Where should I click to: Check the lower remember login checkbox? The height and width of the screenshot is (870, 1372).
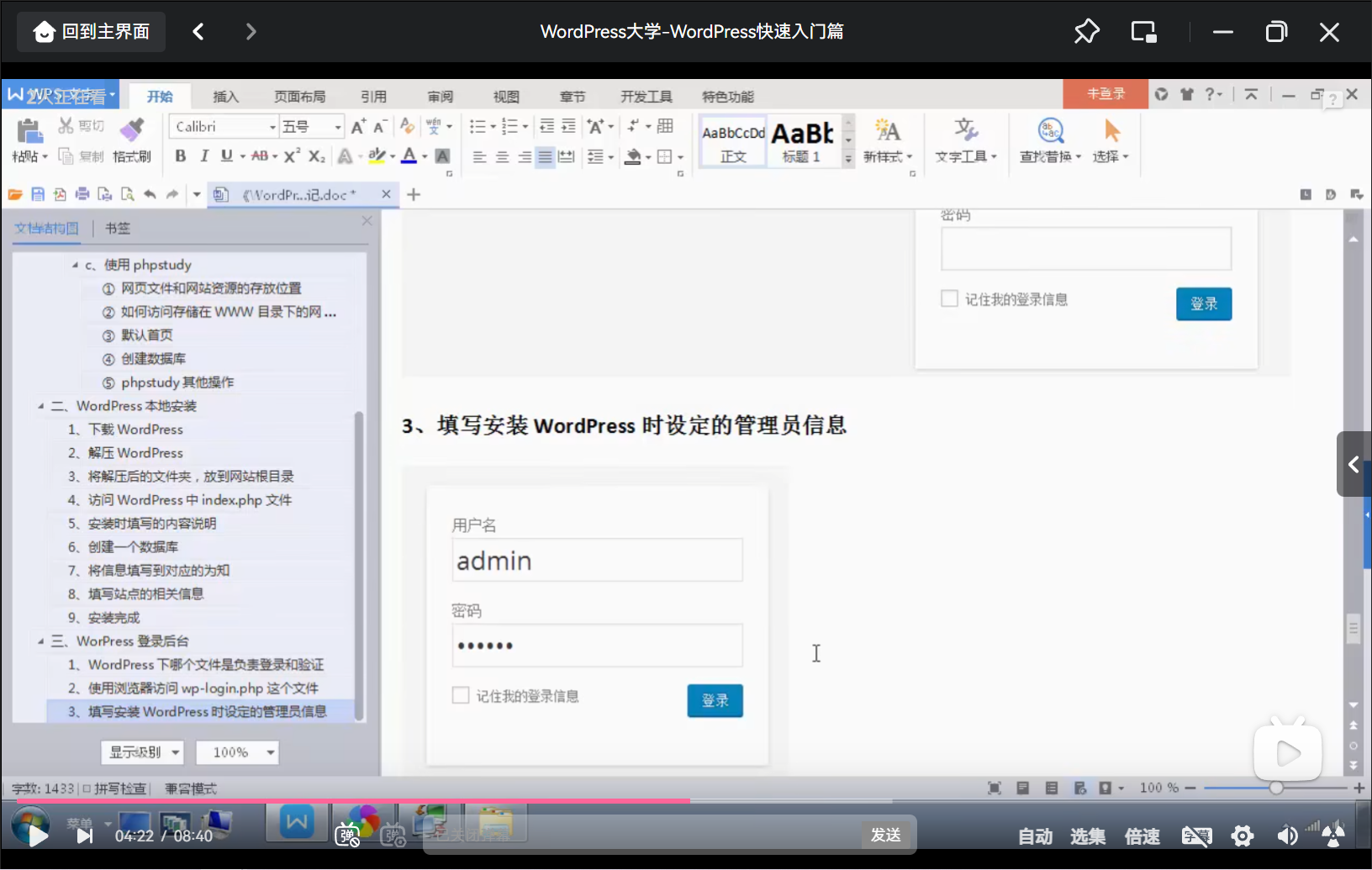(x=461, y=695)
